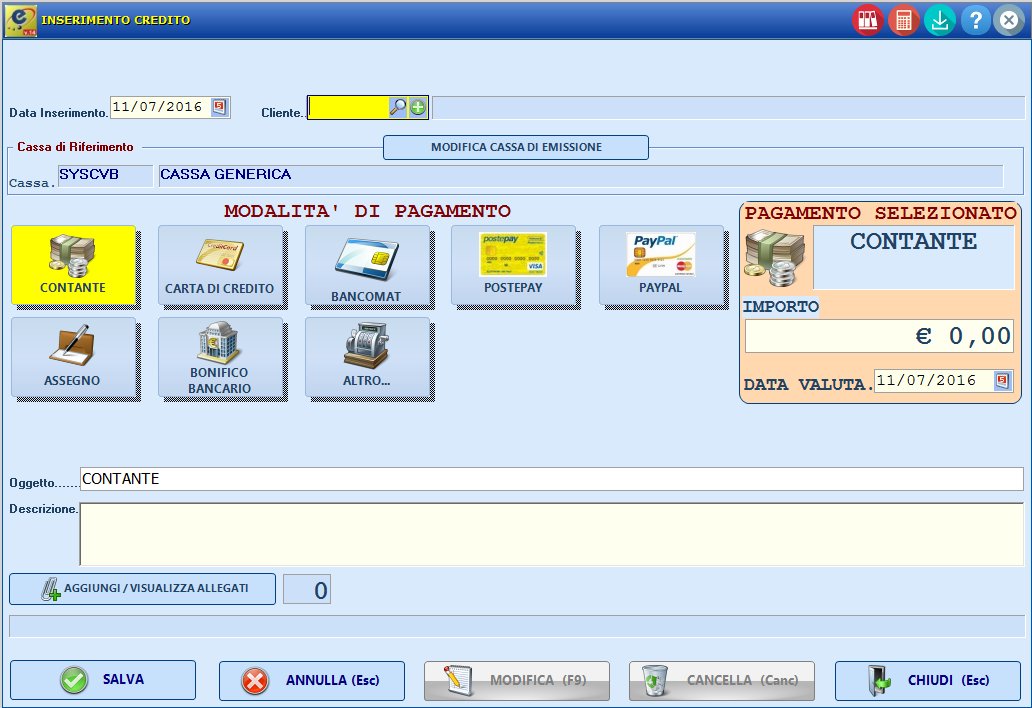Screen dimensions: 1032x708
Task: Click Modifica Cassa di Emissione button
Action: tap(516, 147)
